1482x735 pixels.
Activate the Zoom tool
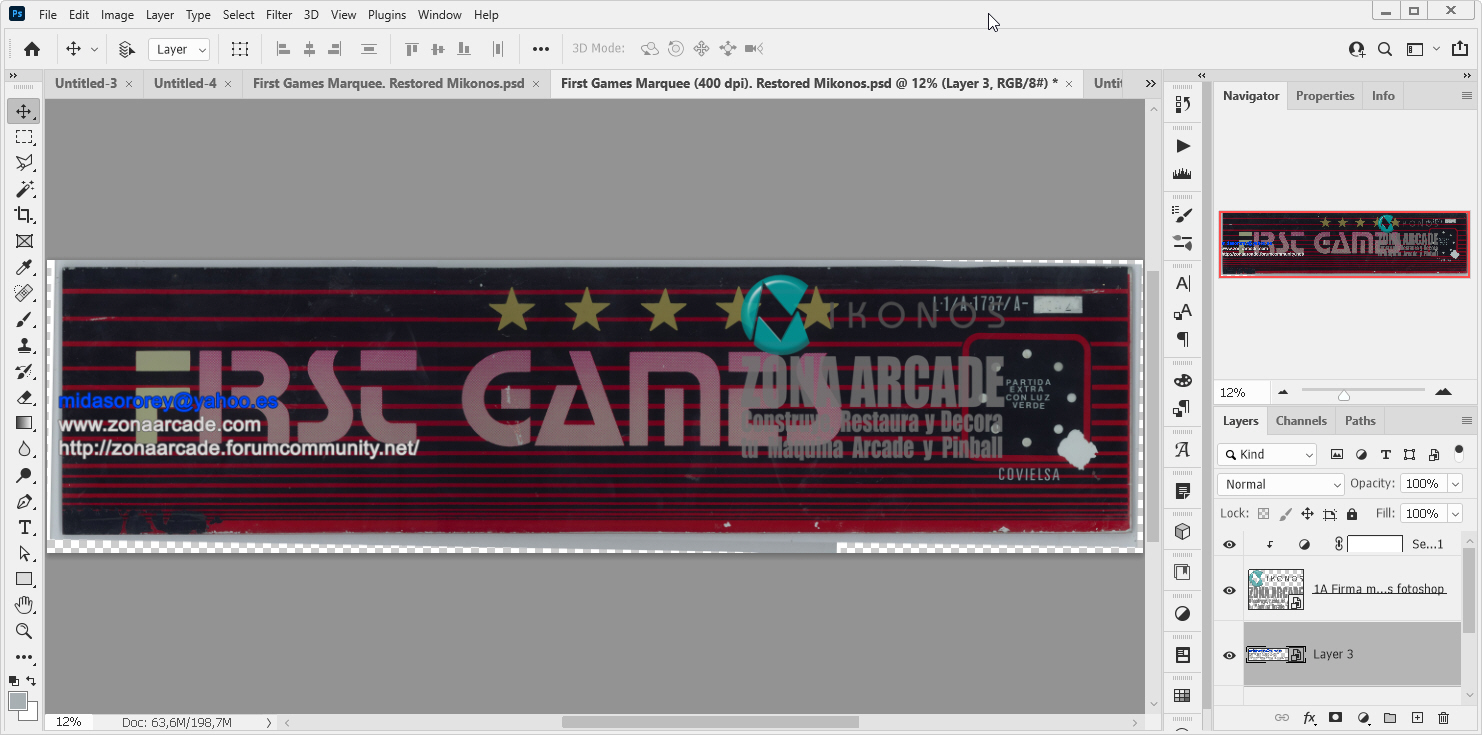click(24, 631)
